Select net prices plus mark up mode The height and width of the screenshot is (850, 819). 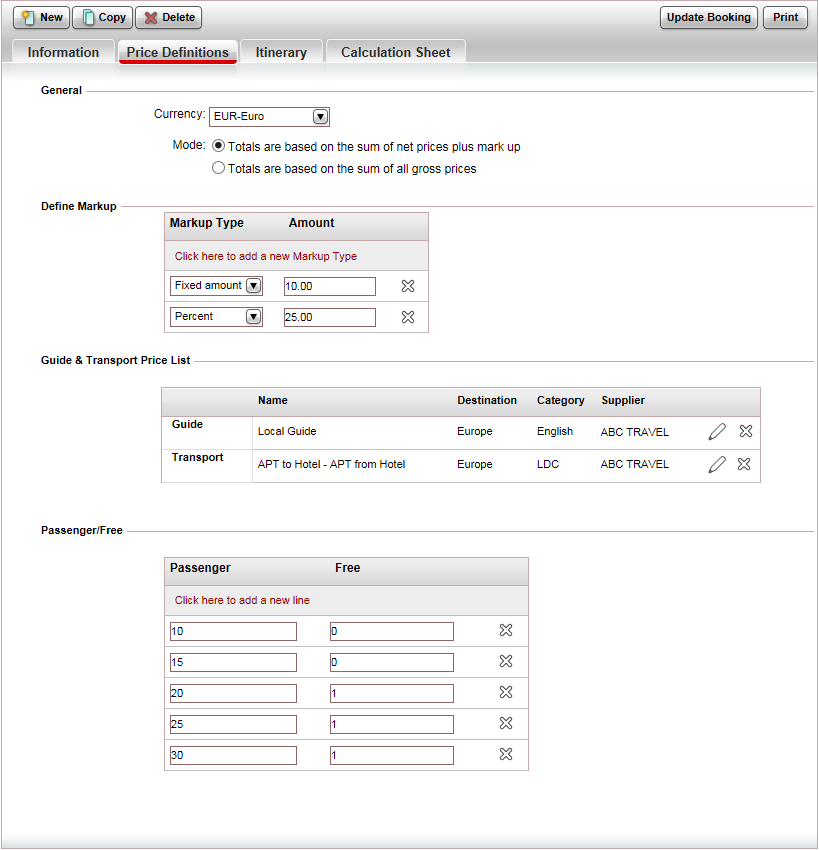pyautogui.click(x=218, y=146)
